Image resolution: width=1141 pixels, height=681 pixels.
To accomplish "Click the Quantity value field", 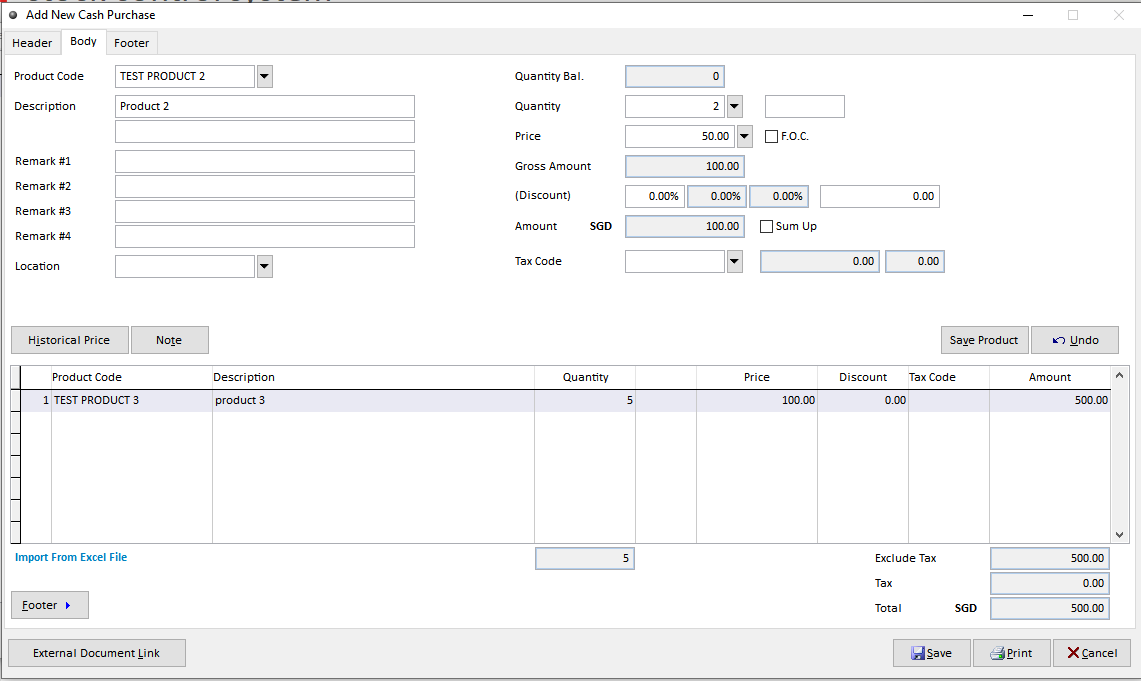I will point(675,106).
